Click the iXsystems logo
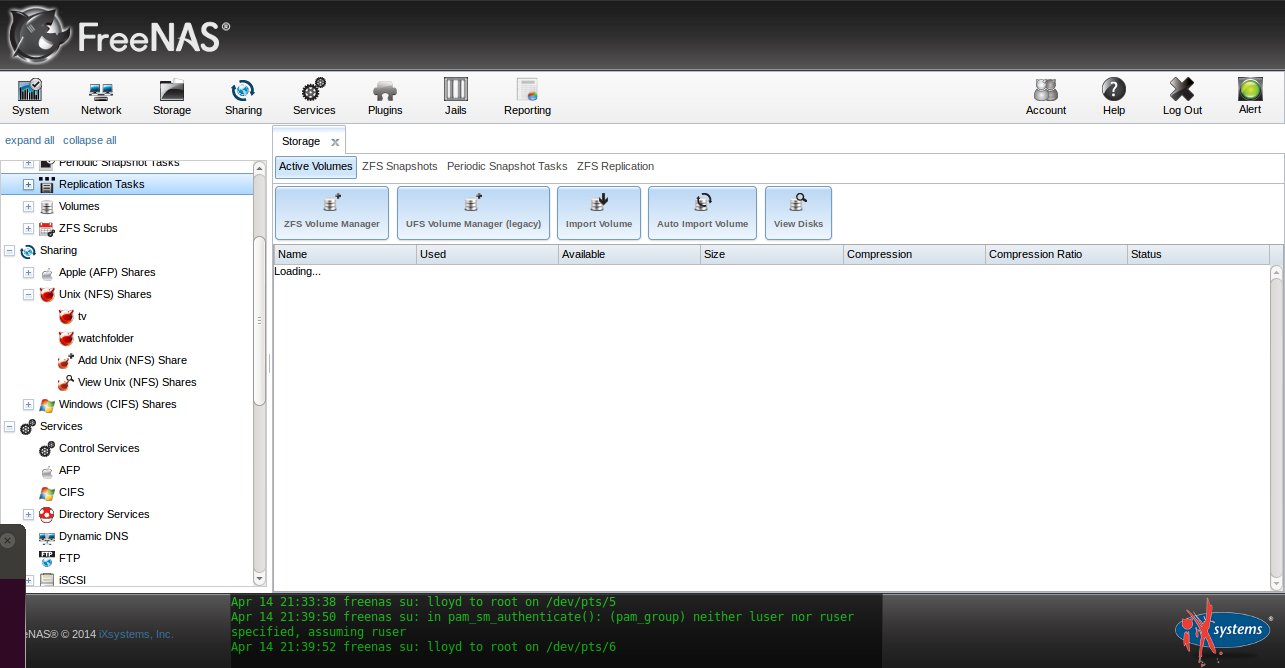1285x668 pixels. pyautogui.click(x=1223, y=631)
